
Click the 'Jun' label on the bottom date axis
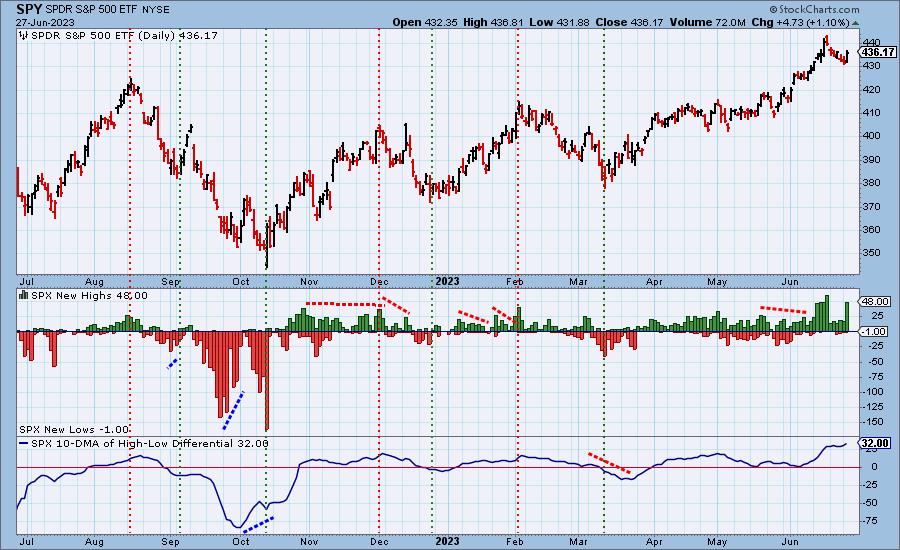click(x=790, y=541)
